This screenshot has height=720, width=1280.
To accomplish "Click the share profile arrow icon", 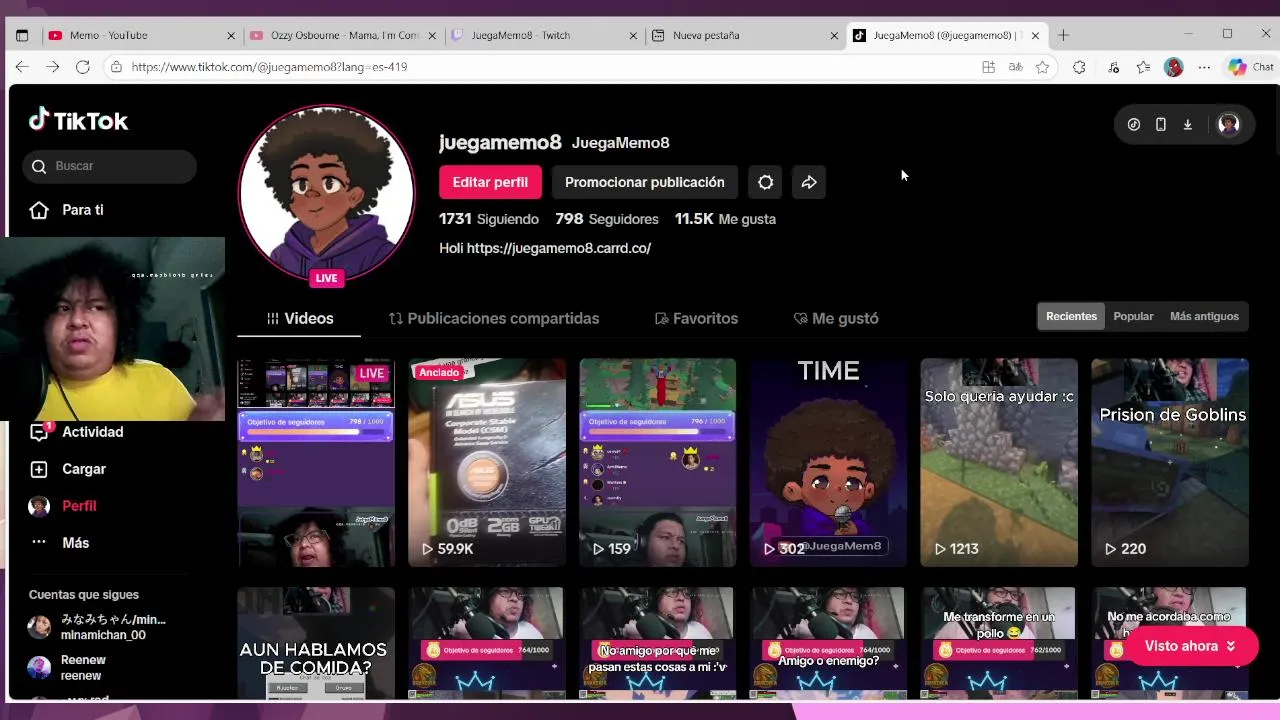I will coord(809,182).
